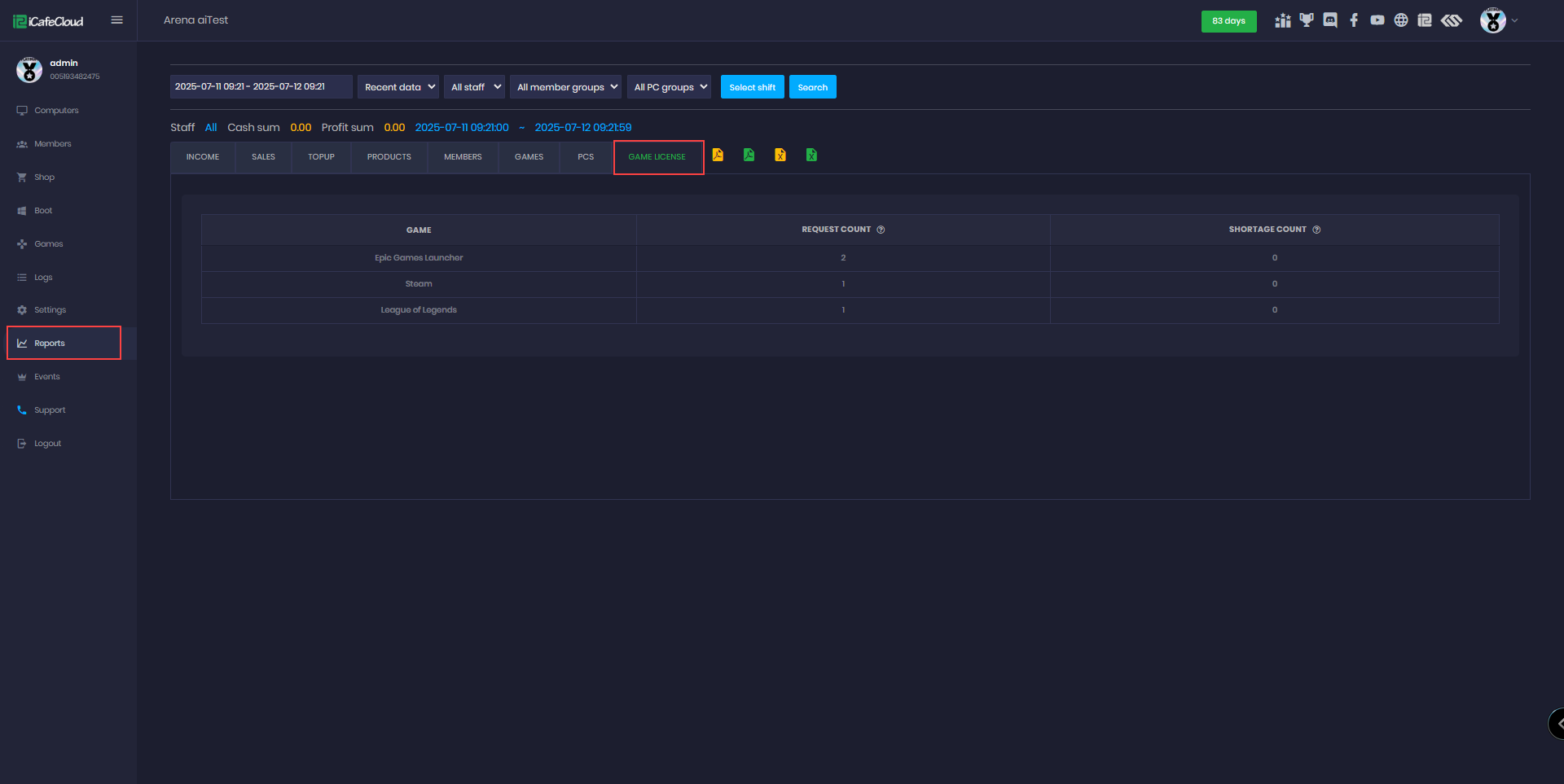
Task: Click the date range input field
Action: tap(261, 87)
